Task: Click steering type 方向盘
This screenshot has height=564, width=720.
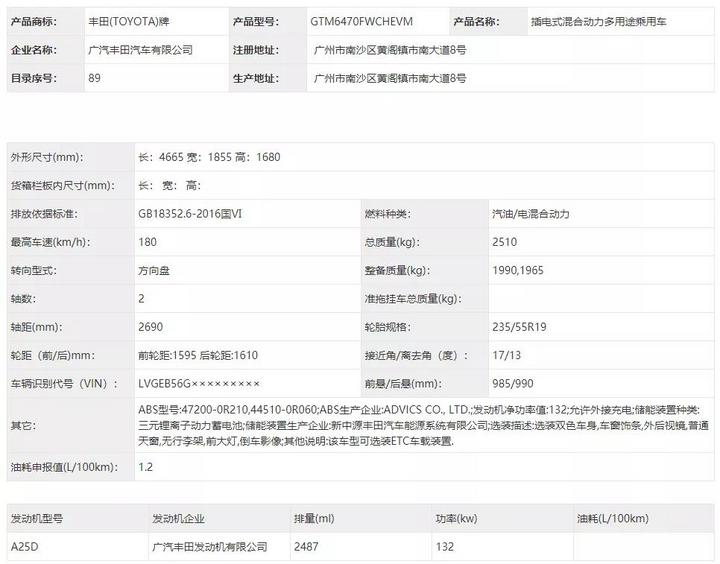Action: tap(154, 271)
